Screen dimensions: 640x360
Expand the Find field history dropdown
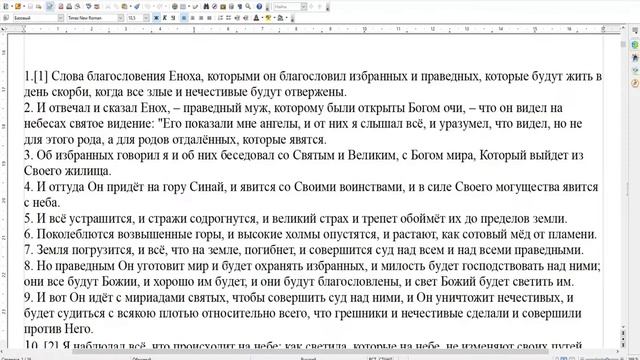[304, 7]
